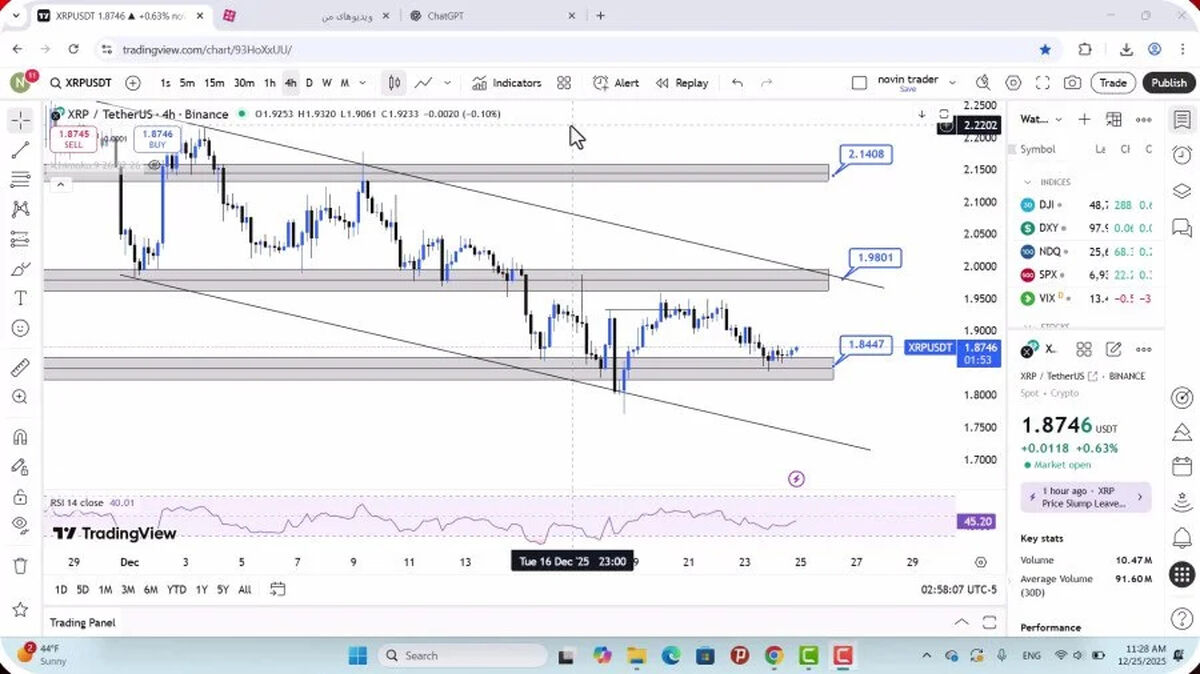This screenshot has width=1200, height=674.
Task: Switch to the 30m timeframe
Action: (x=244, y=83)
